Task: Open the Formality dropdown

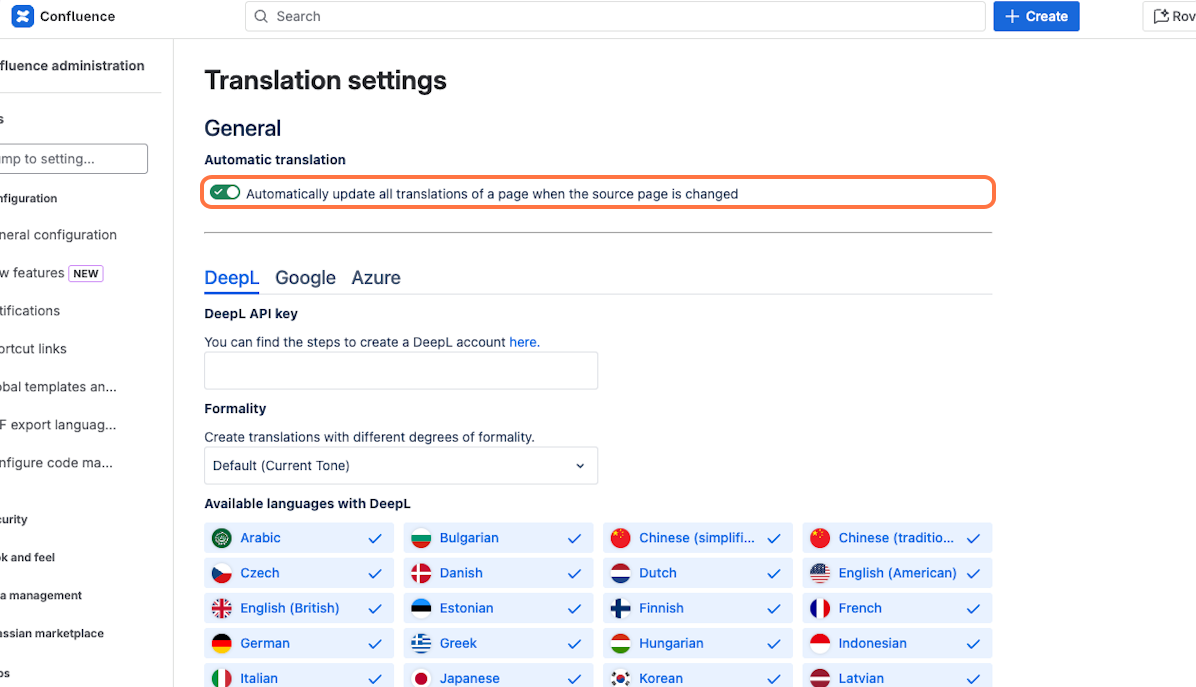Action: [x=401, y=466]
